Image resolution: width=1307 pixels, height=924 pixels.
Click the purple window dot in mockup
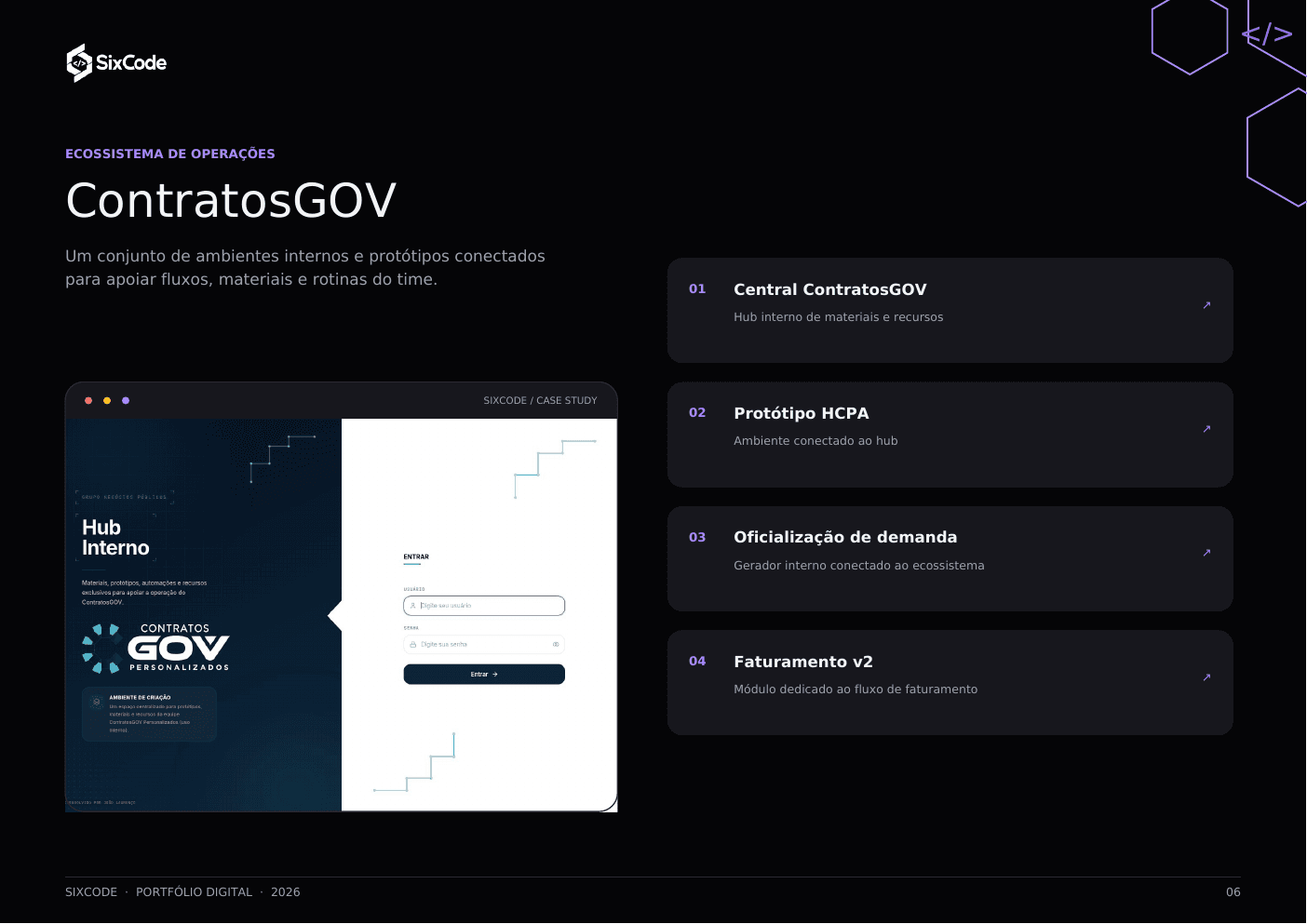pyautogui.click(x=126, y=400)
